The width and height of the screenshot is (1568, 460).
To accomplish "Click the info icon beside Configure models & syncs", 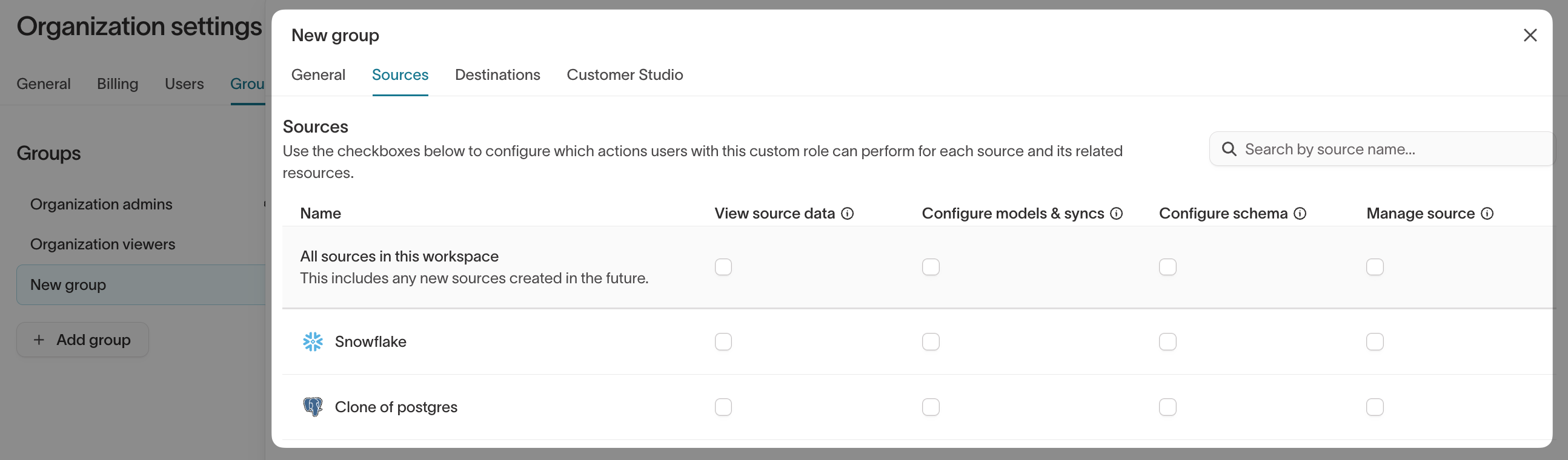I will 1117,214.
